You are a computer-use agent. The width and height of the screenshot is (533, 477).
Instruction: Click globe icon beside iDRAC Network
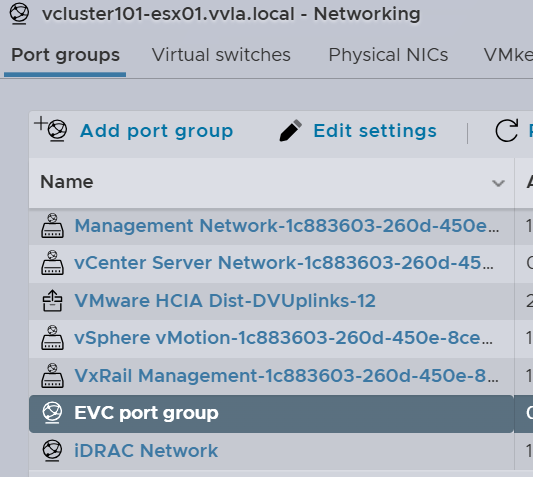coord(52,450)
